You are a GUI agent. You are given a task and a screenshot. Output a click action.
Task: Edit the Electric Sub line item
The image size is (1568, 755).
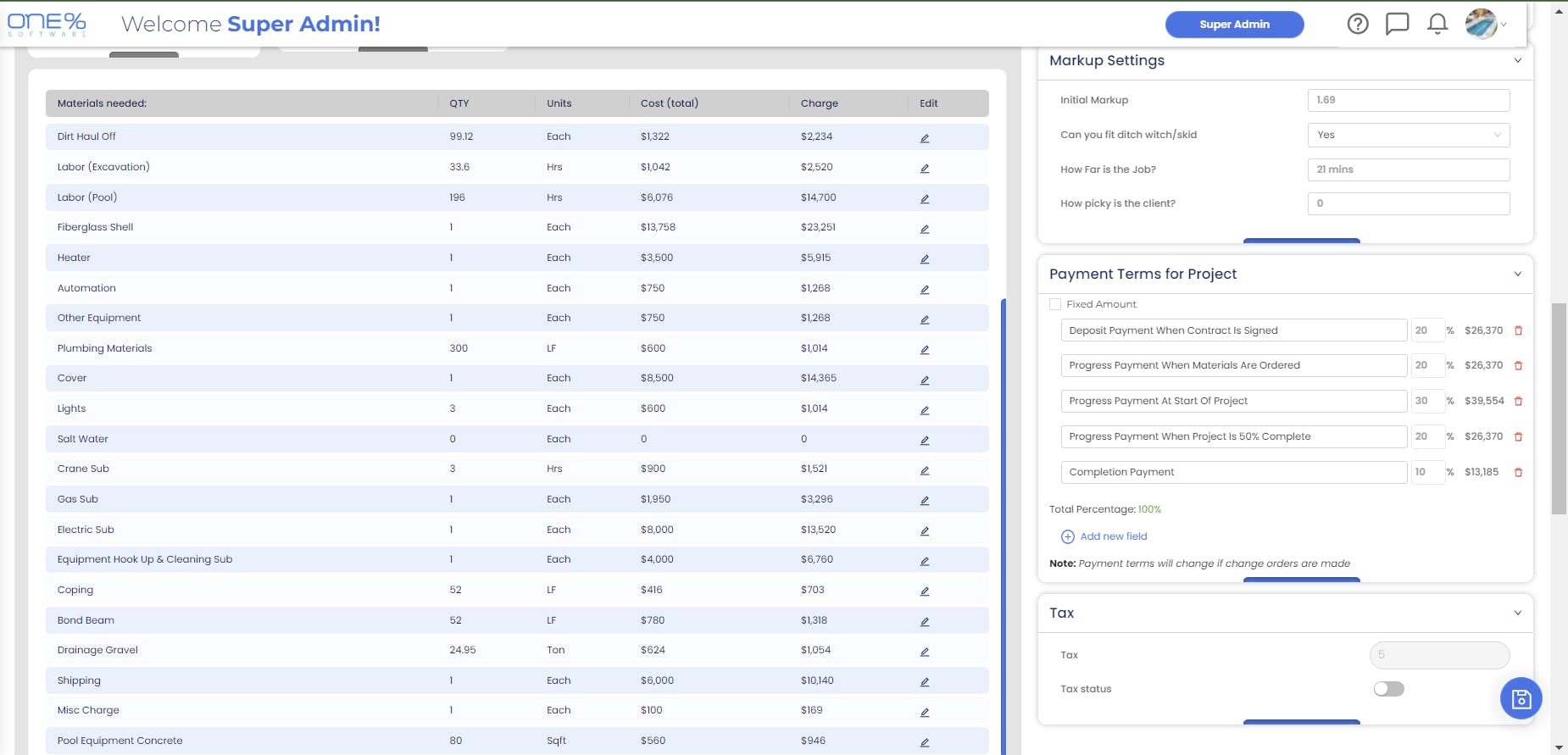click(x=925, y=531)
